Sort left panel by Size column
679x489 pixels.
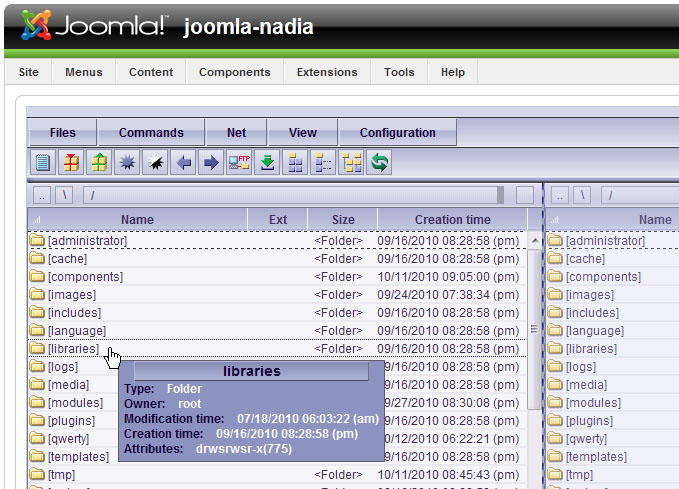(343, 220)
